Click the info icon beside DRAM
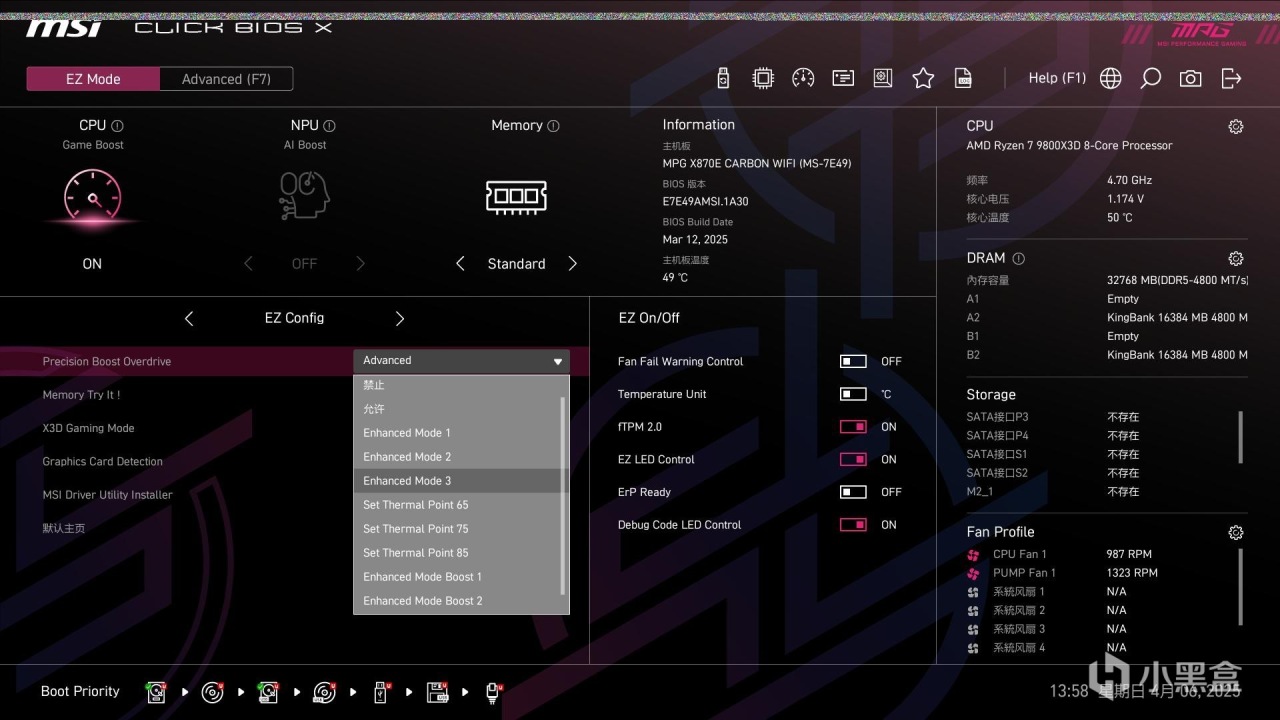The image size is (1280, 720). (x=1018, y=258)
